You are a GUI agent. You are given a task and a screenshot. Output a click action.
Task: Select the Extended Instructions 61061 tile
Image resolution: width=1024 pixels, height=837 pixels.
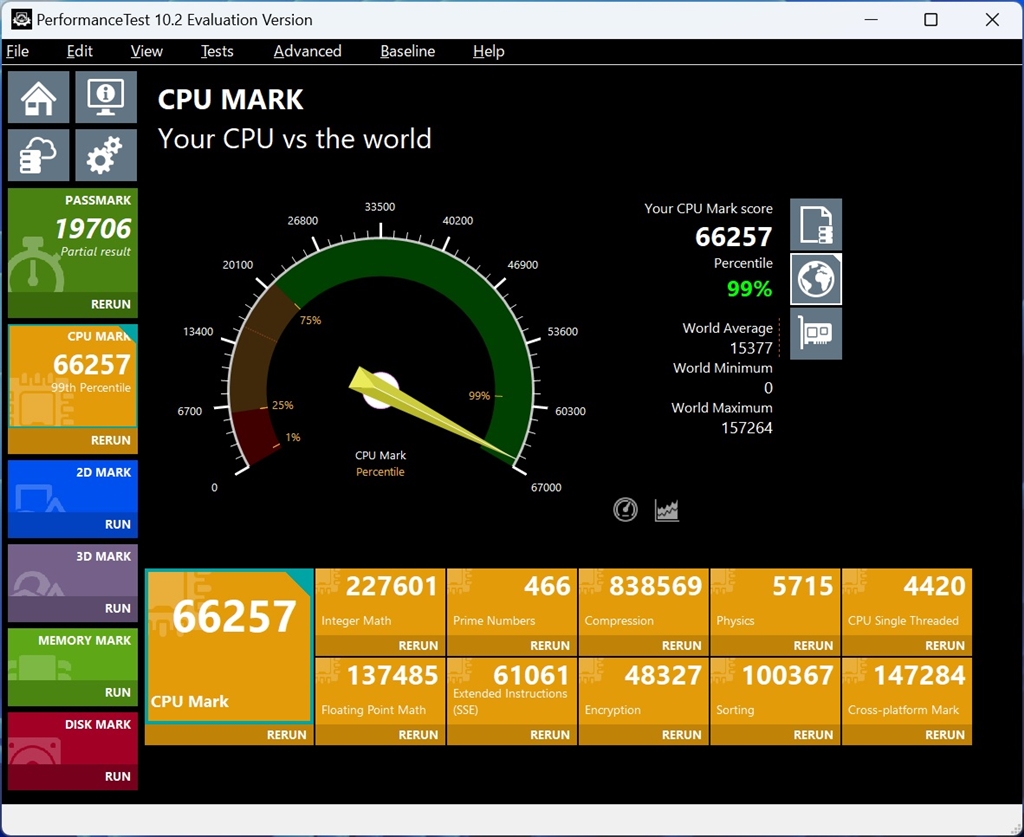[512, 691]
